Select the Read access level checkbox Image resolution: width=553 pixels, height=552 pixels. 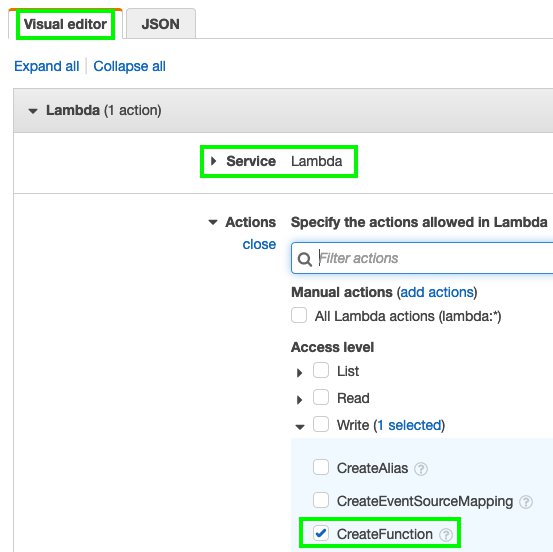pos(321,397)
